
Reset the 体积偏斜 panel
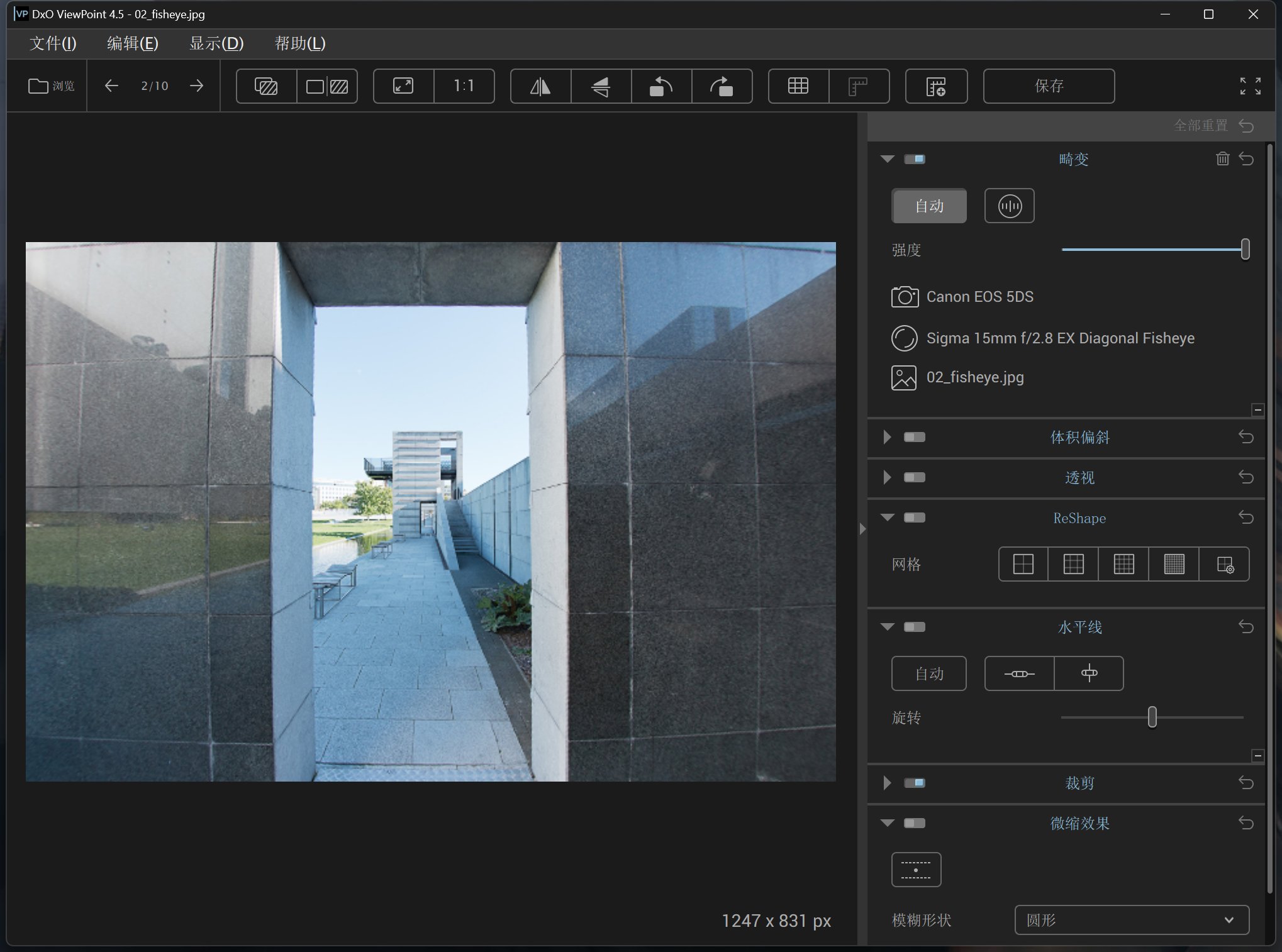pos(1246,437)
